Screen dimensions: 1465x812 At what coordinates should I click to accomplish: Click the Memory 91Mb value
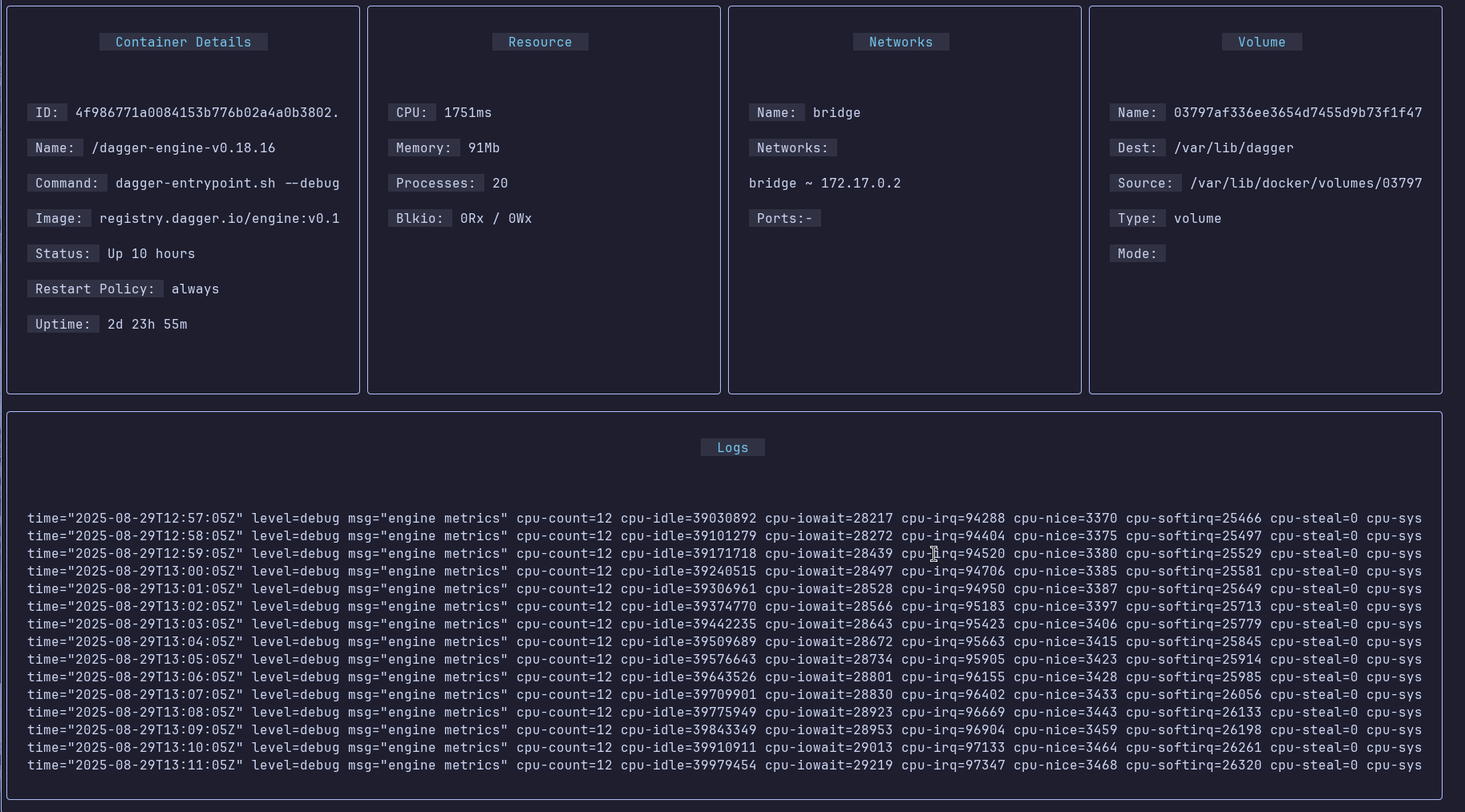(x=484, y=147)
